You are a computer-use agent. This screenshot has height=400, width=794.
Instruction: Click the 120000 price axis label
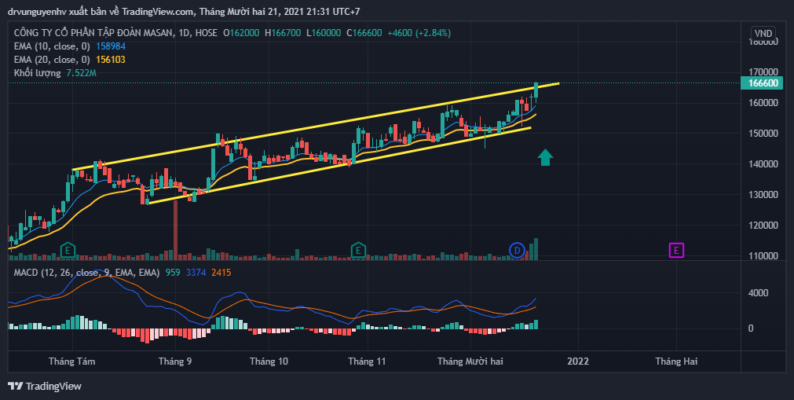click(x=763, y=225)
